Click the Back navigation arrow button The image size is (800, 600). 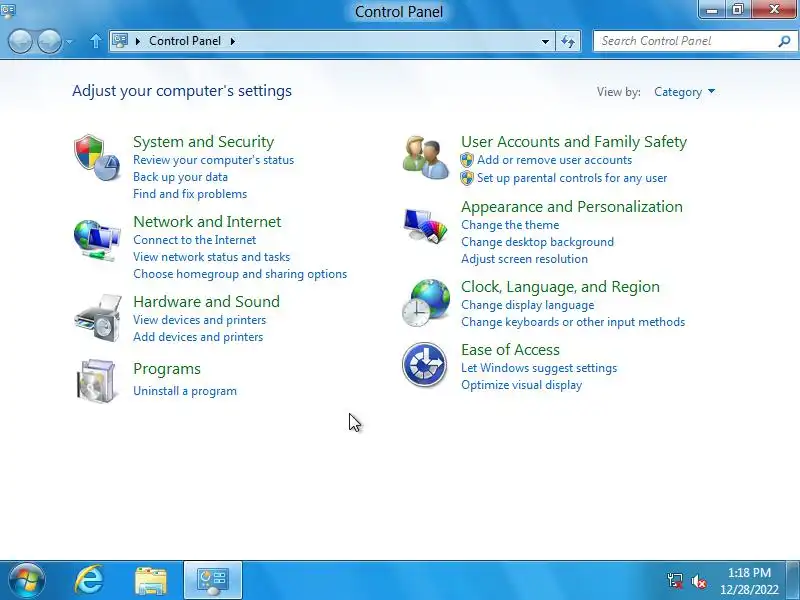(x=21, y=41)
